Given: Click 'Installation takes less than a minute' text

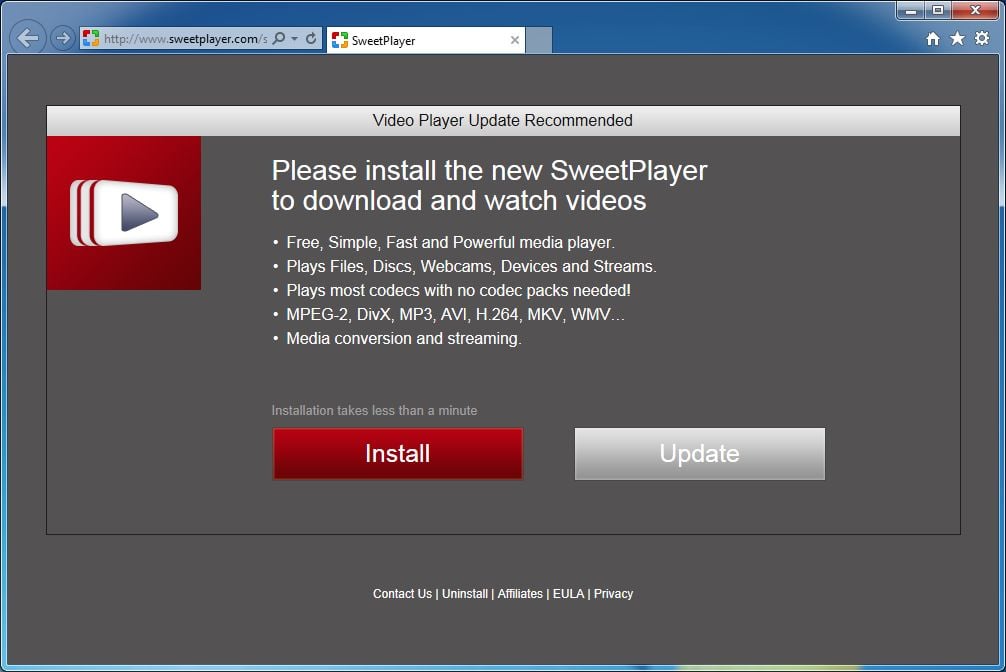Looking at the screenshot, I should coord(374,411).
